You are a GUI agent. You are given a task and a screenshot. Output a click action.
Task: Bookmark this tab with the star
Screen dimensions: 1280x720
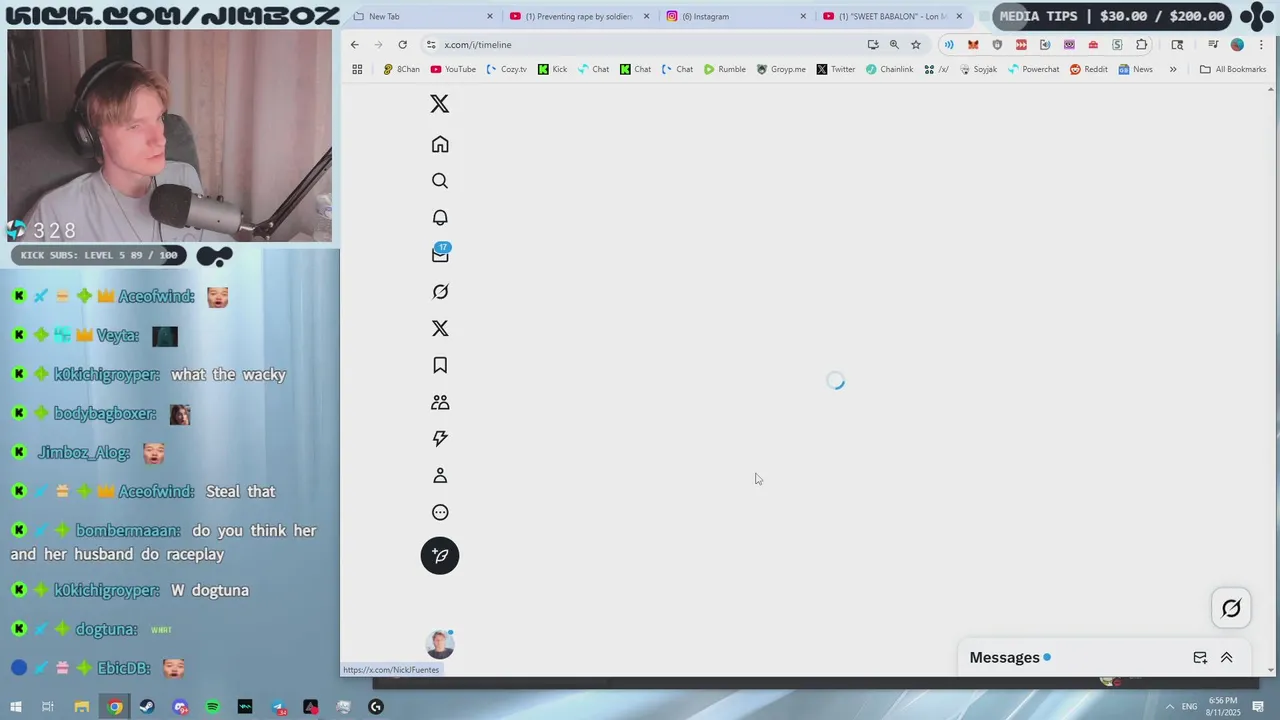[915, 44]
